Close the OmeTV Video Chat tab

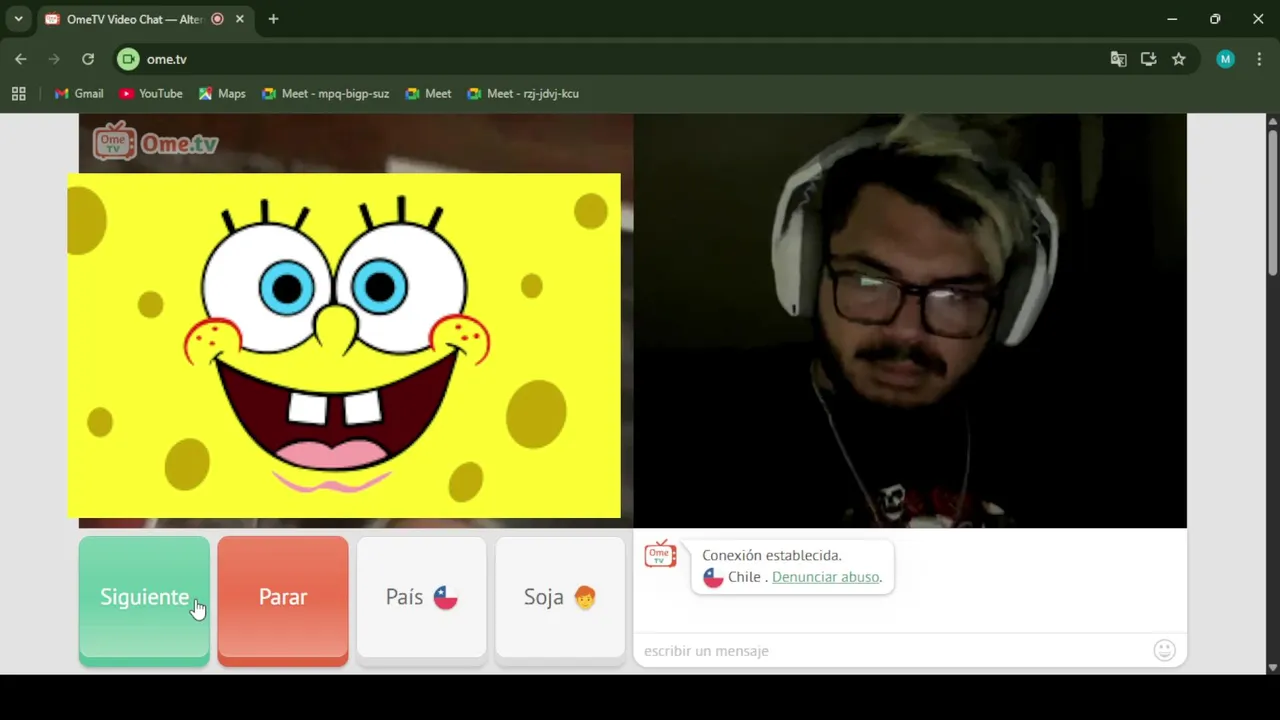240,19
